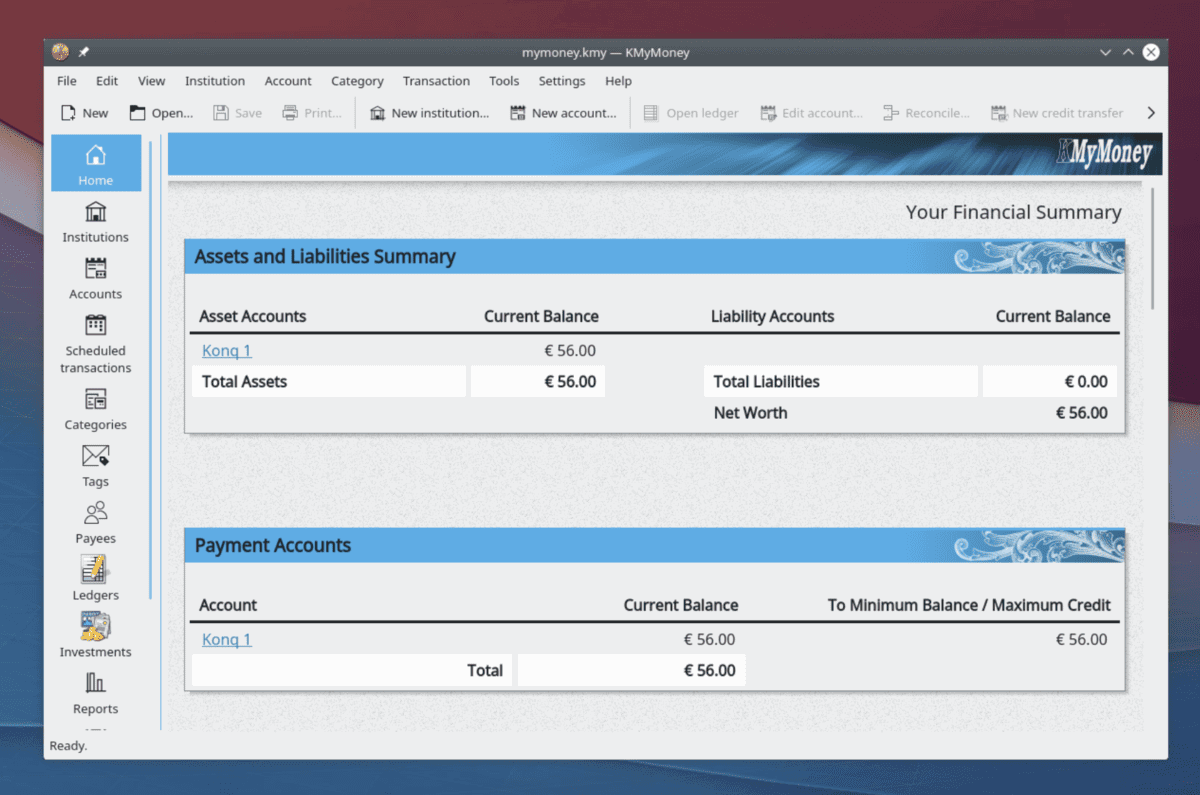
Task: Click New credit transfer in toolbar
Action: pyautogui.click(x=1057, y=113)
